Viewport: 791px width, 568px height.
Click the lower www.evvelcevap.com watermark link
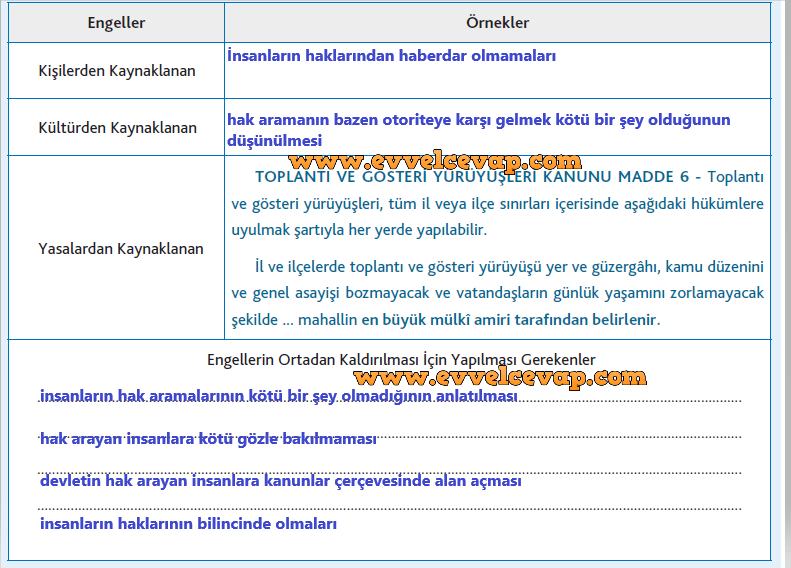click(500, 377)
